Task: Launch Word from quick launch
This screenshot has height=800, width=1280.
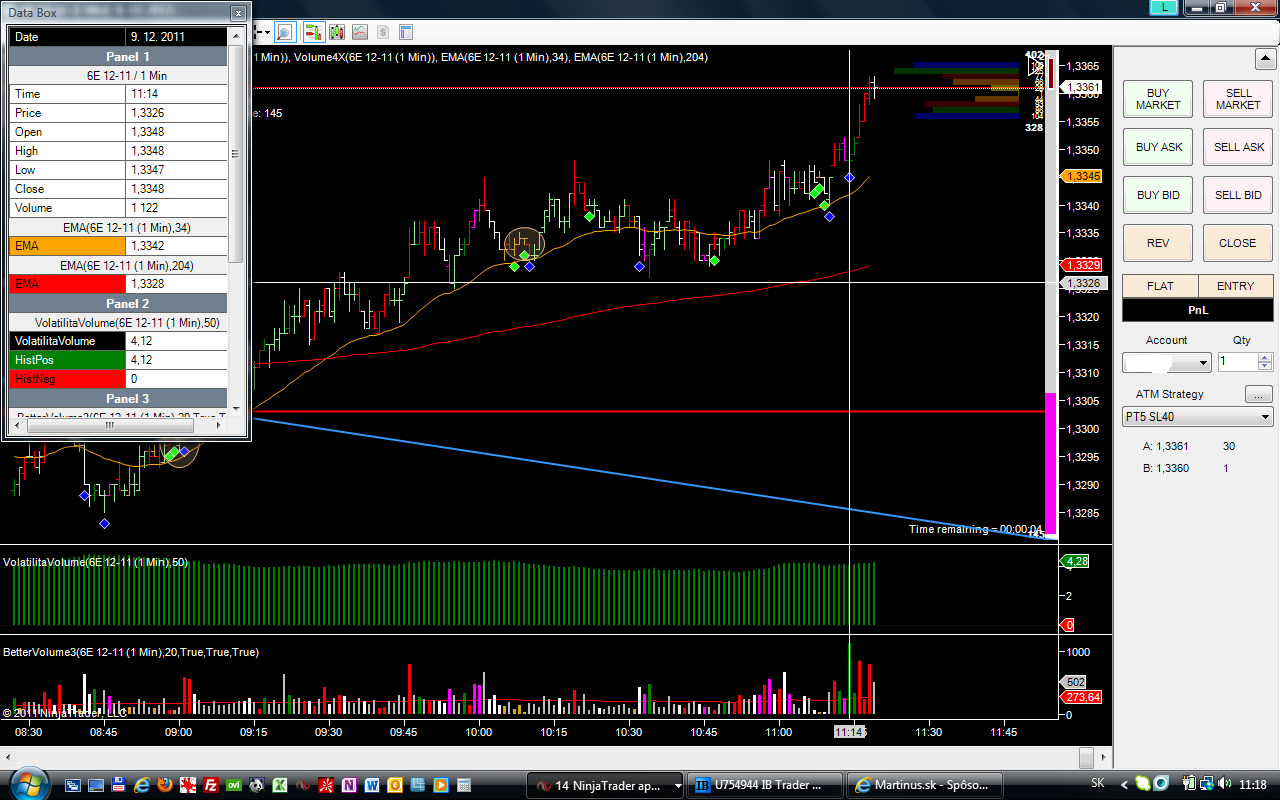Action: 372,785
